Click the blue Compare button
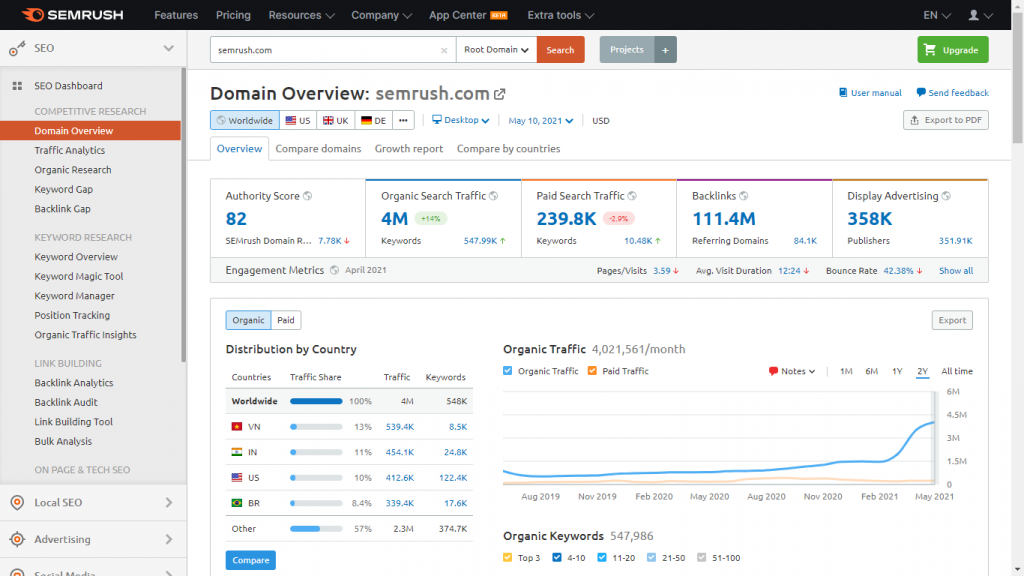 [x=251, y=560]
